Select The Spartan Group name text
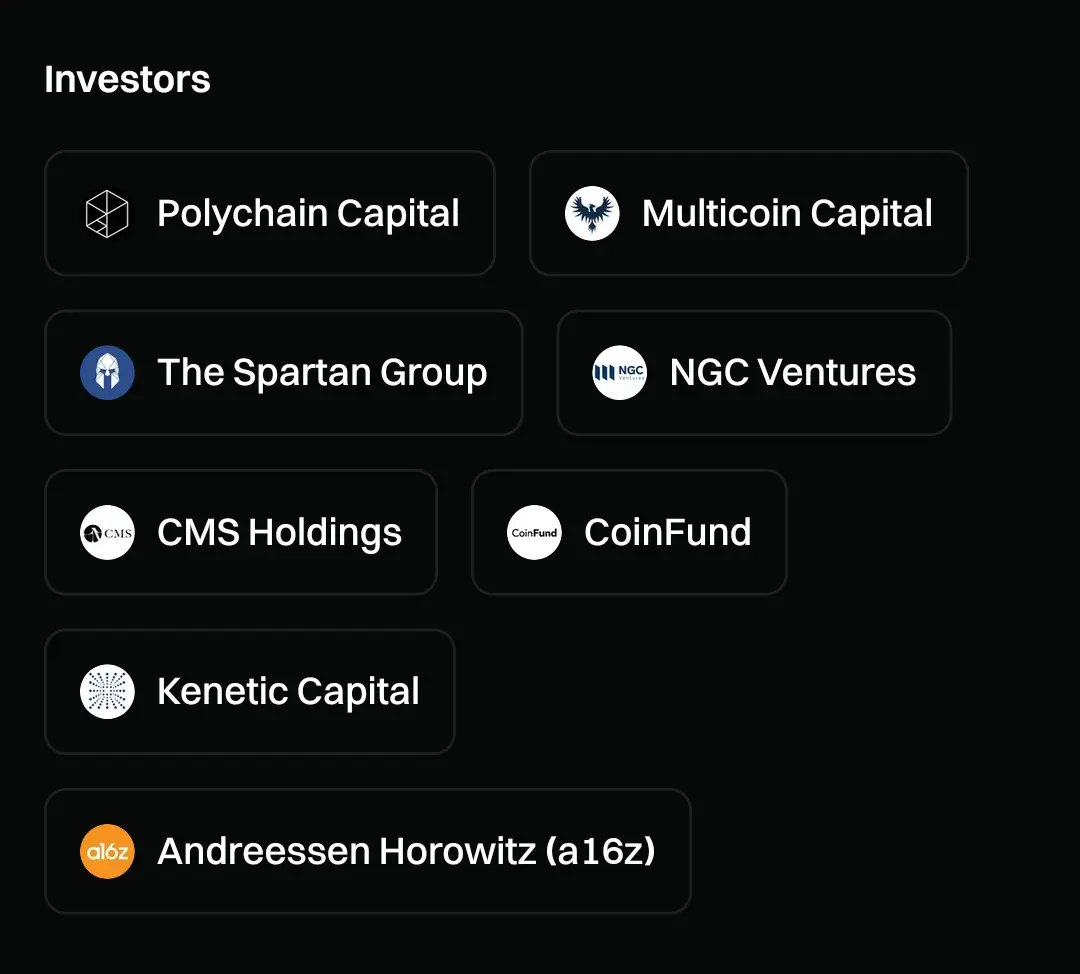 click(x=322, y=373)
